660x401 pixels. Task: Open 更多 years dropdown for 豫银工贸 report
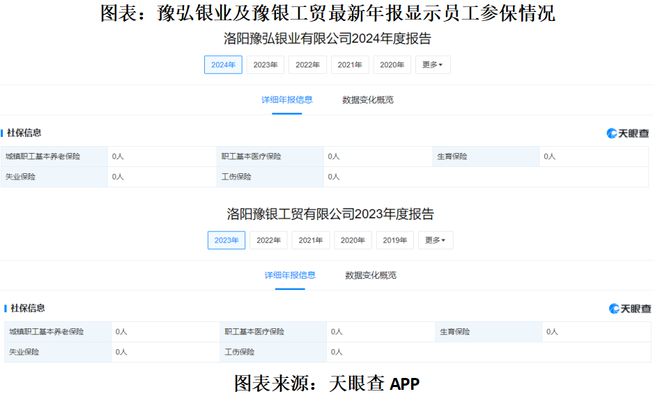(x=436, y=240)
